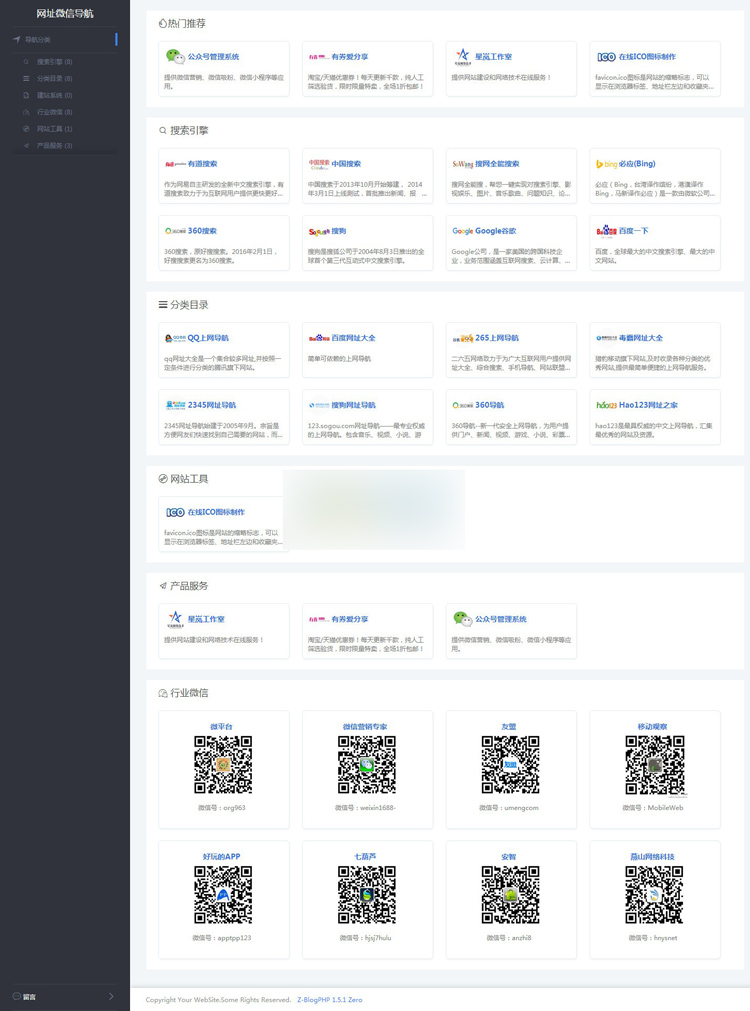Click the 2345网址导航 logo icon
This screenshot has width=750, height=1011.
175,405
